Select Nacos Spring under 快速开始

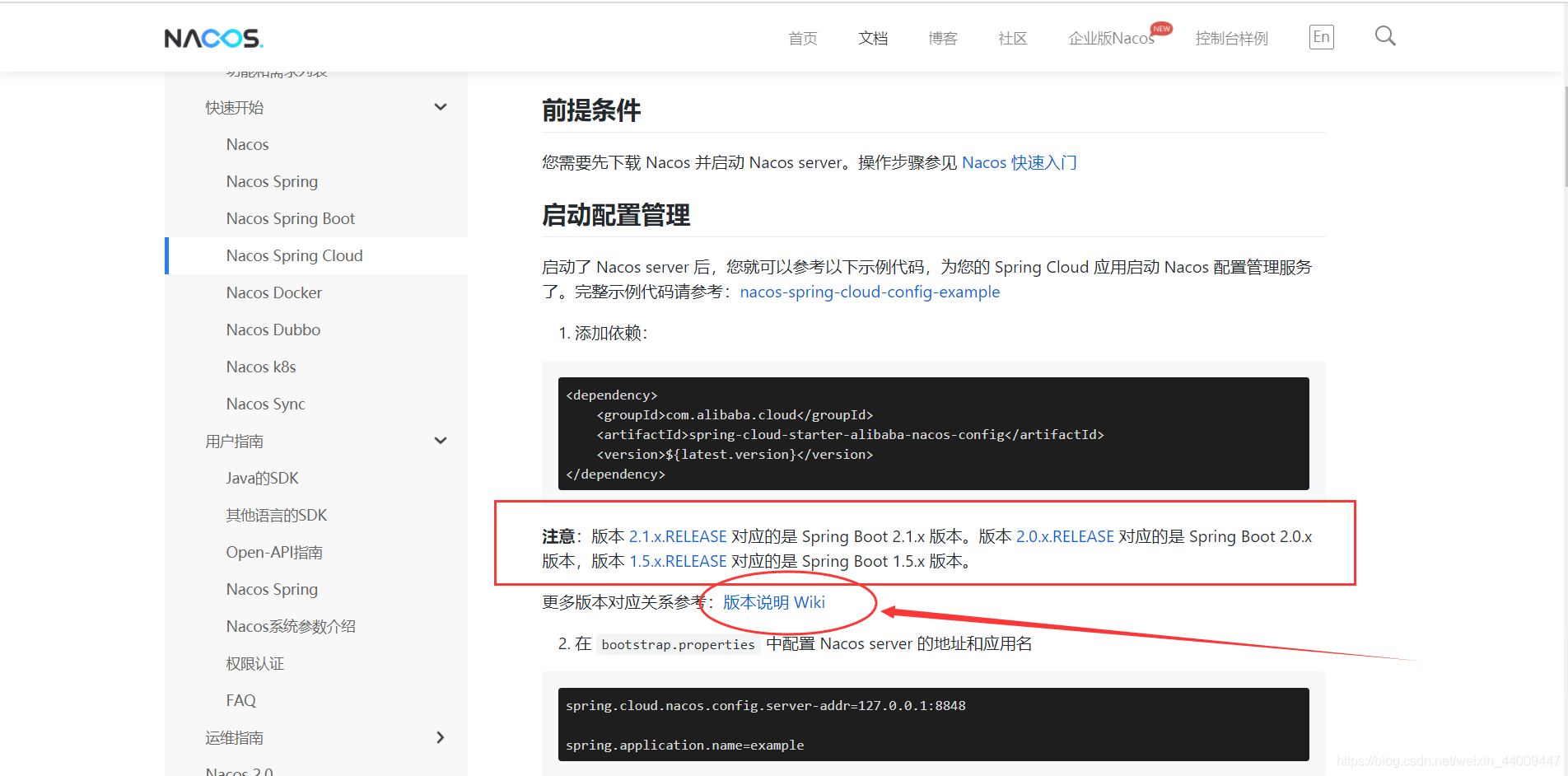(x=272, y=181)
